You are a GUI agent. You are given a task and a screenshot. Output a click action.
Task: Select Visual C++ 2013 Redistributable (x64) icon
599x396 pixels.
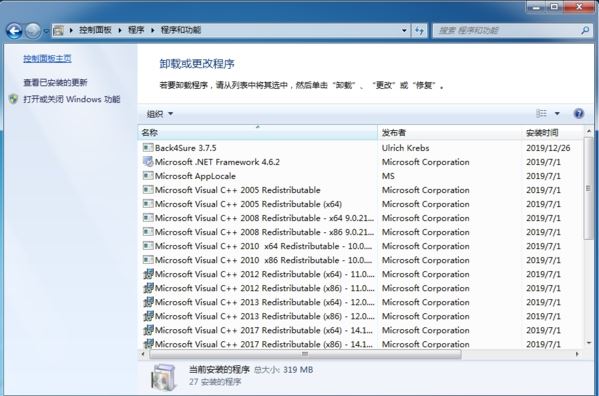pyautogui.click(x=148, y=302)
